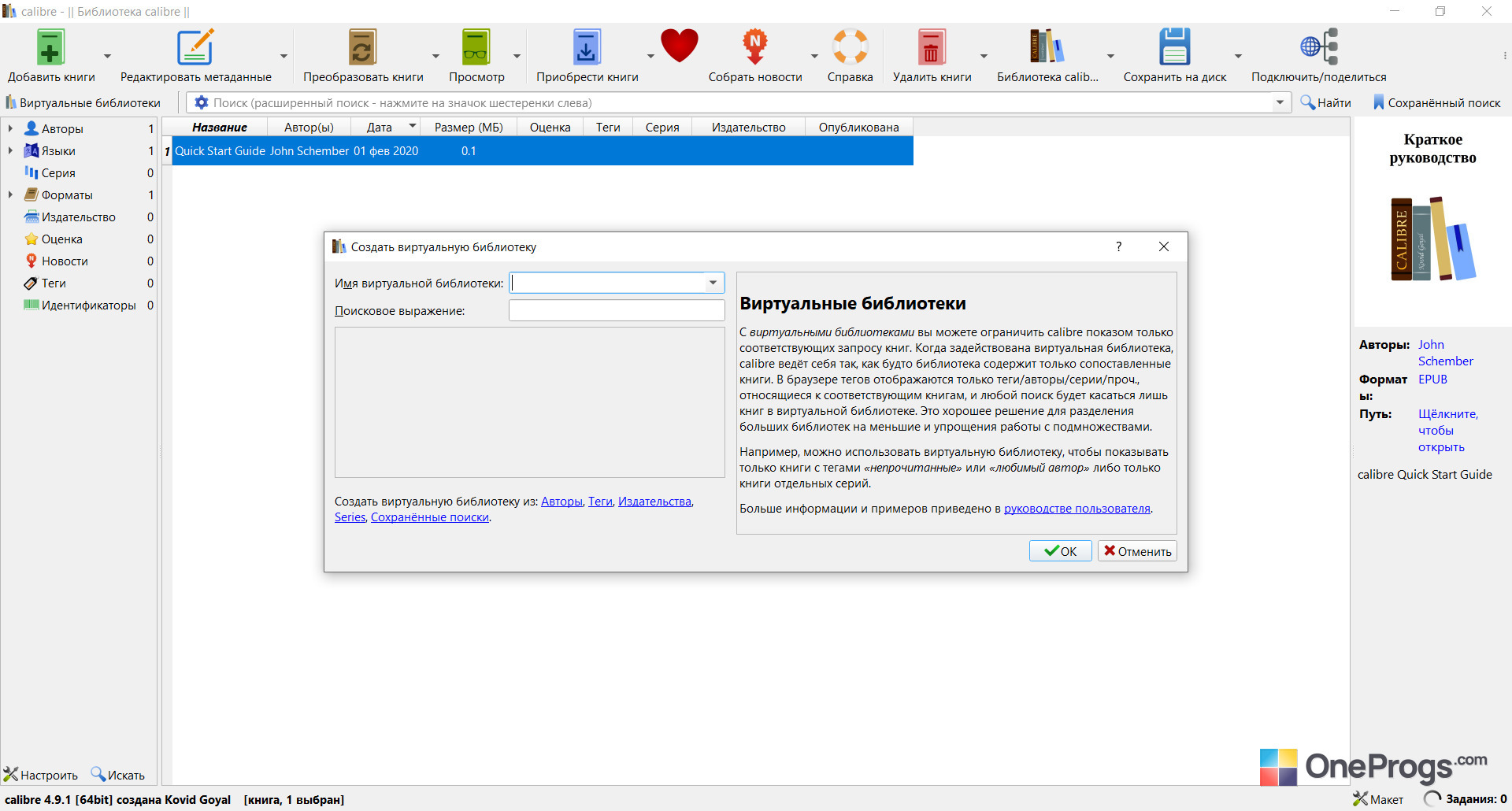Click the red heart donate icon
Viewport: 1512px width, 811px height.
click(680, 46)
